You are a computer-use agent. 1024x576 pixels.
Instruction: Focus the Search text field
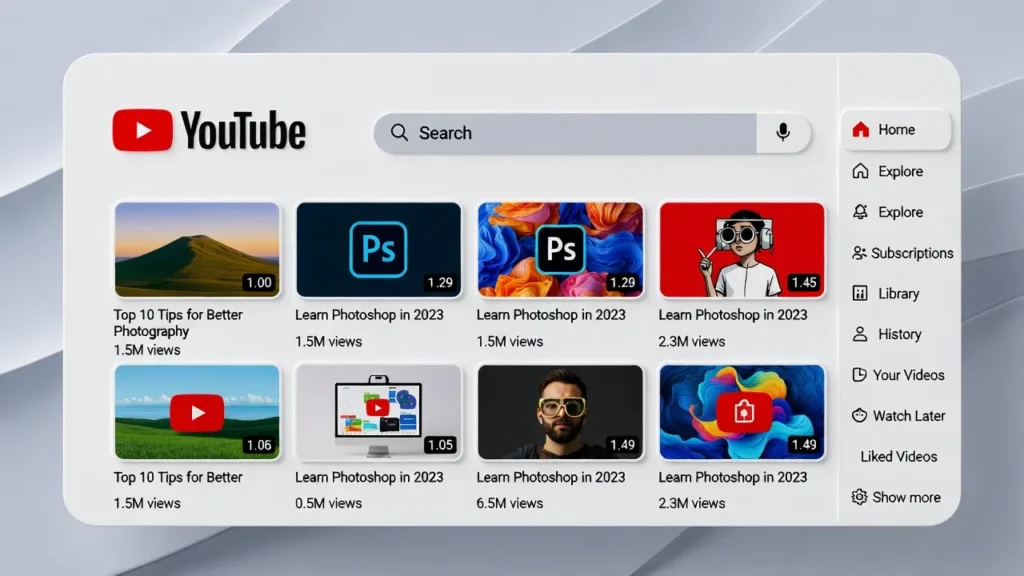[x=566, y=133]
